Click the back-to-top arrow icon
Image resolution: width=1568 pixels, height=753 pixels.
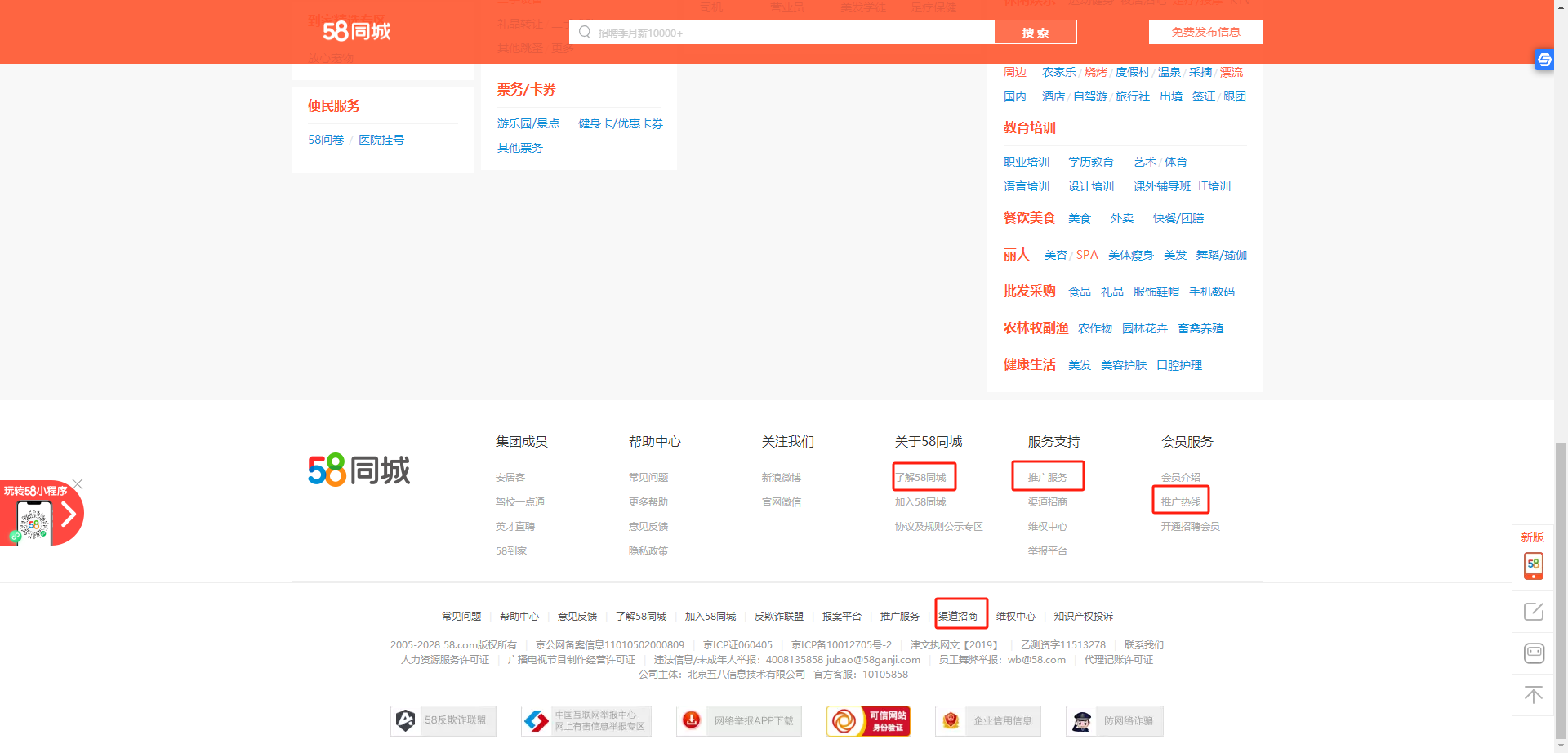[1533, 695]
